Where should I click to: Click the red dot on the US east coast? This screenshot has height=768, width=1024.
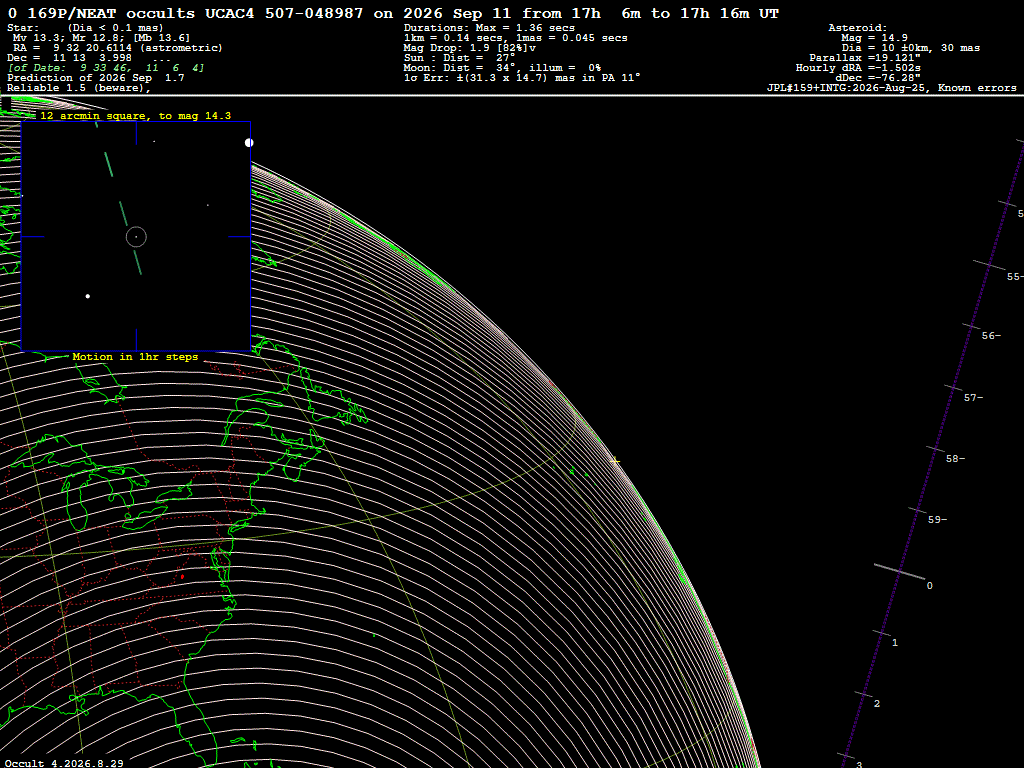(x=182, y=577)
